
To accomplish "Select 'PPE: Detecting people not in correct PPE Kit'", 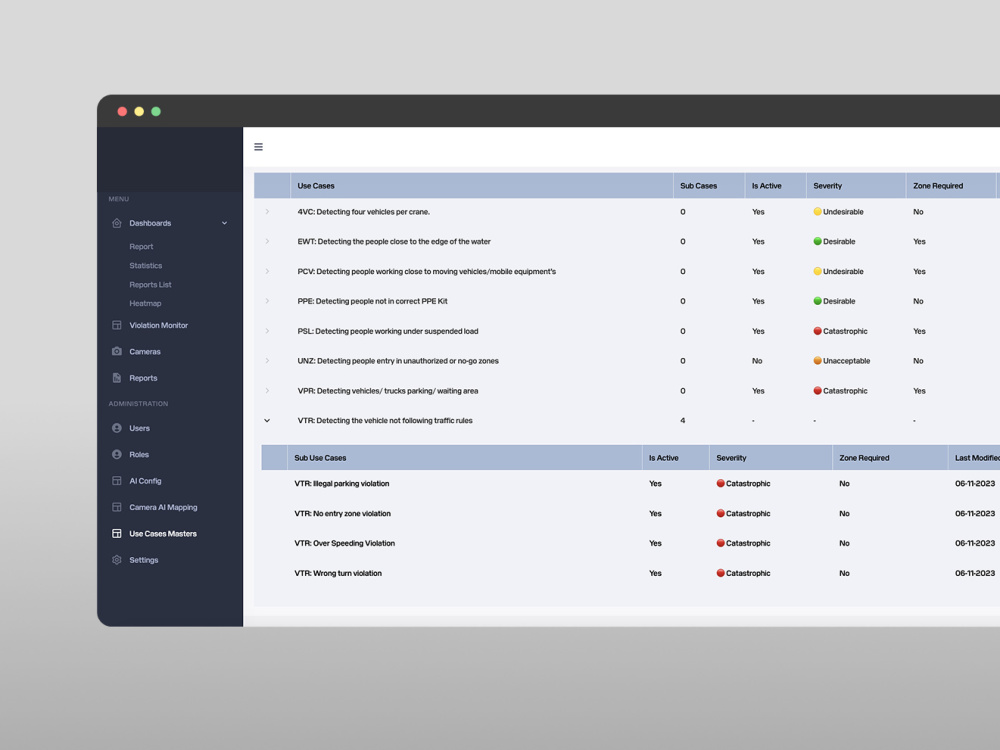I will pos(372,301).
